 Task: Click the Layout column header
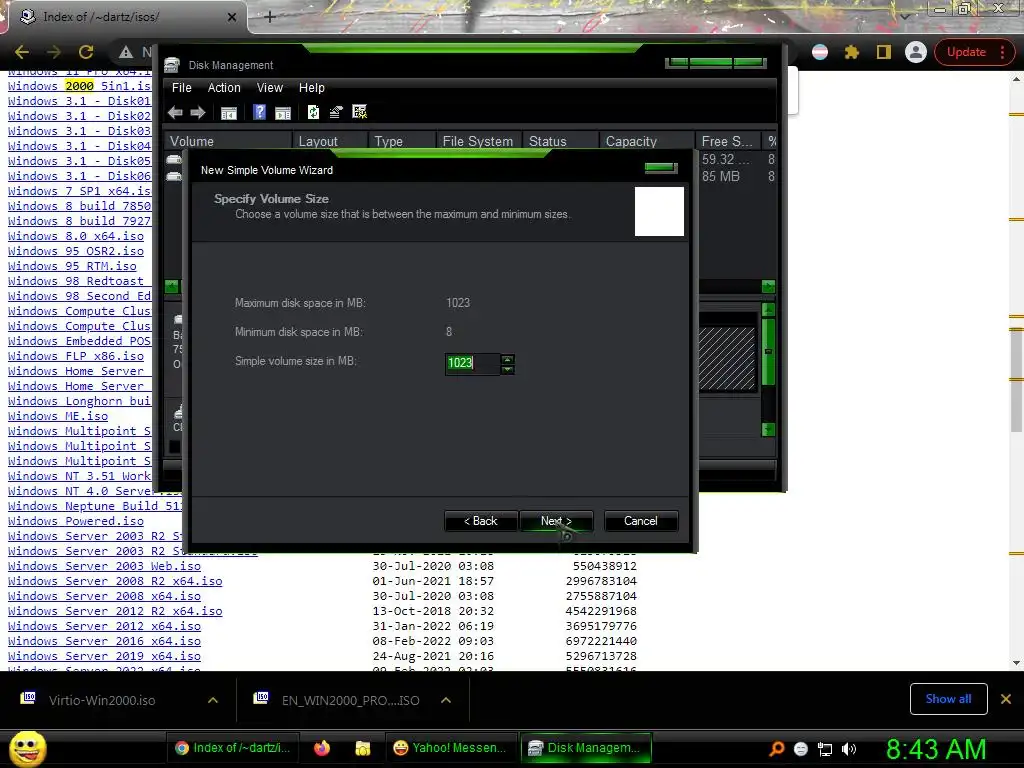(330, 141)
